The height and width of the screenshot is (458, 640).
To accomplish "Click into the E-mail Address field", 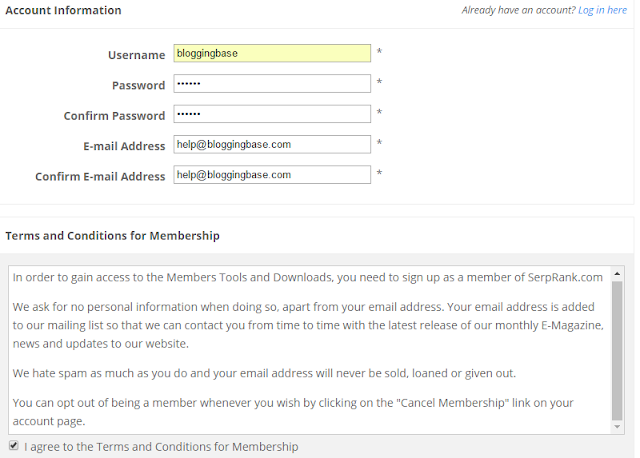I will pos(272,145).
